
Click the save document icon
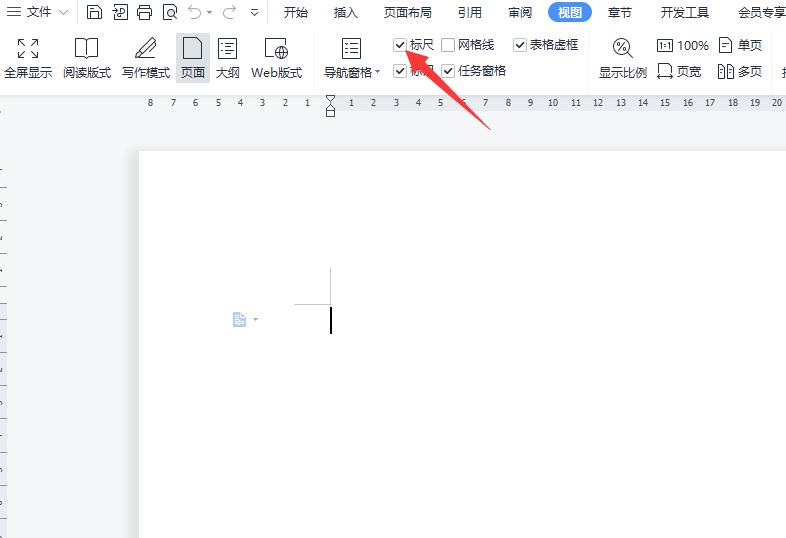94,12
